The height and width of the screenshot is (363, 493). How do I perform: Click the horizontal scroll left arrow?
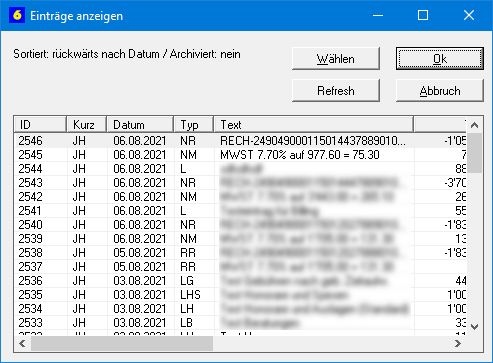(22, 343)
